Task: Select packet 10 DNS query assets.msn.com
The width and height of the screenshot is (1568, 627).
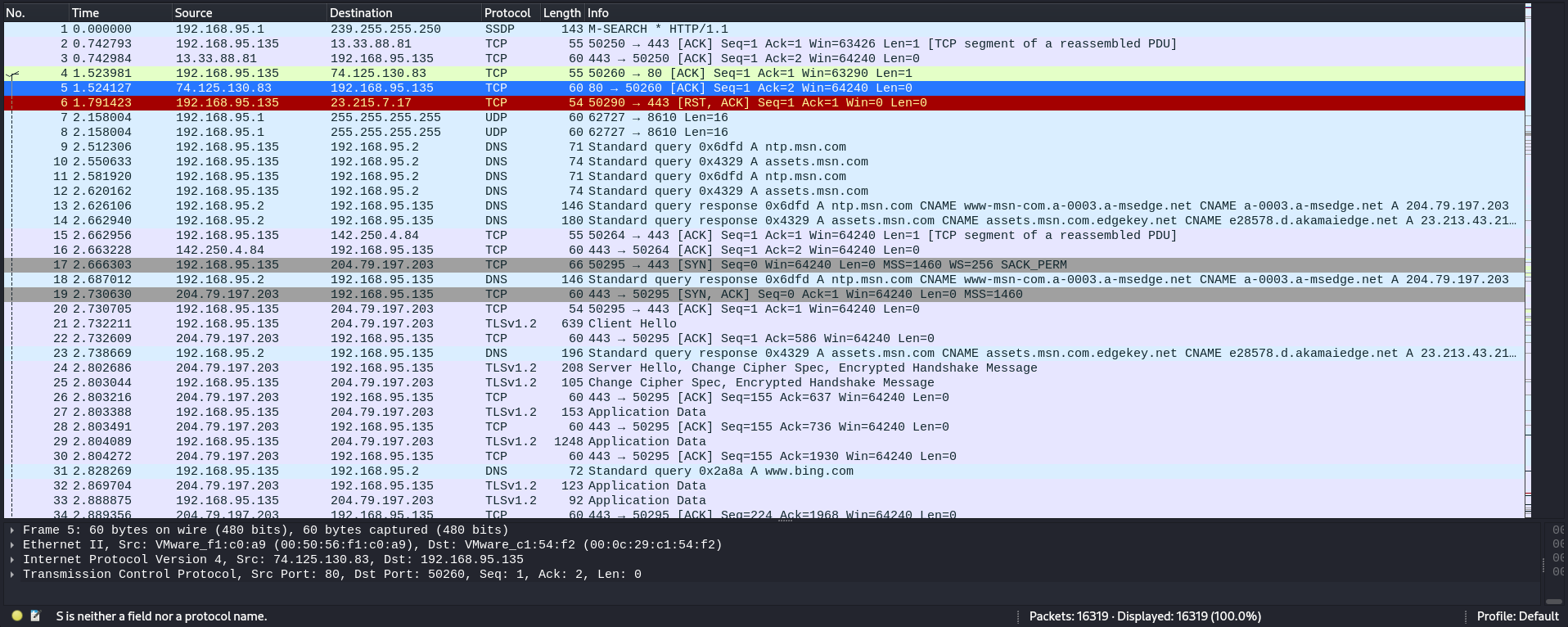Action: pos(764,161)
